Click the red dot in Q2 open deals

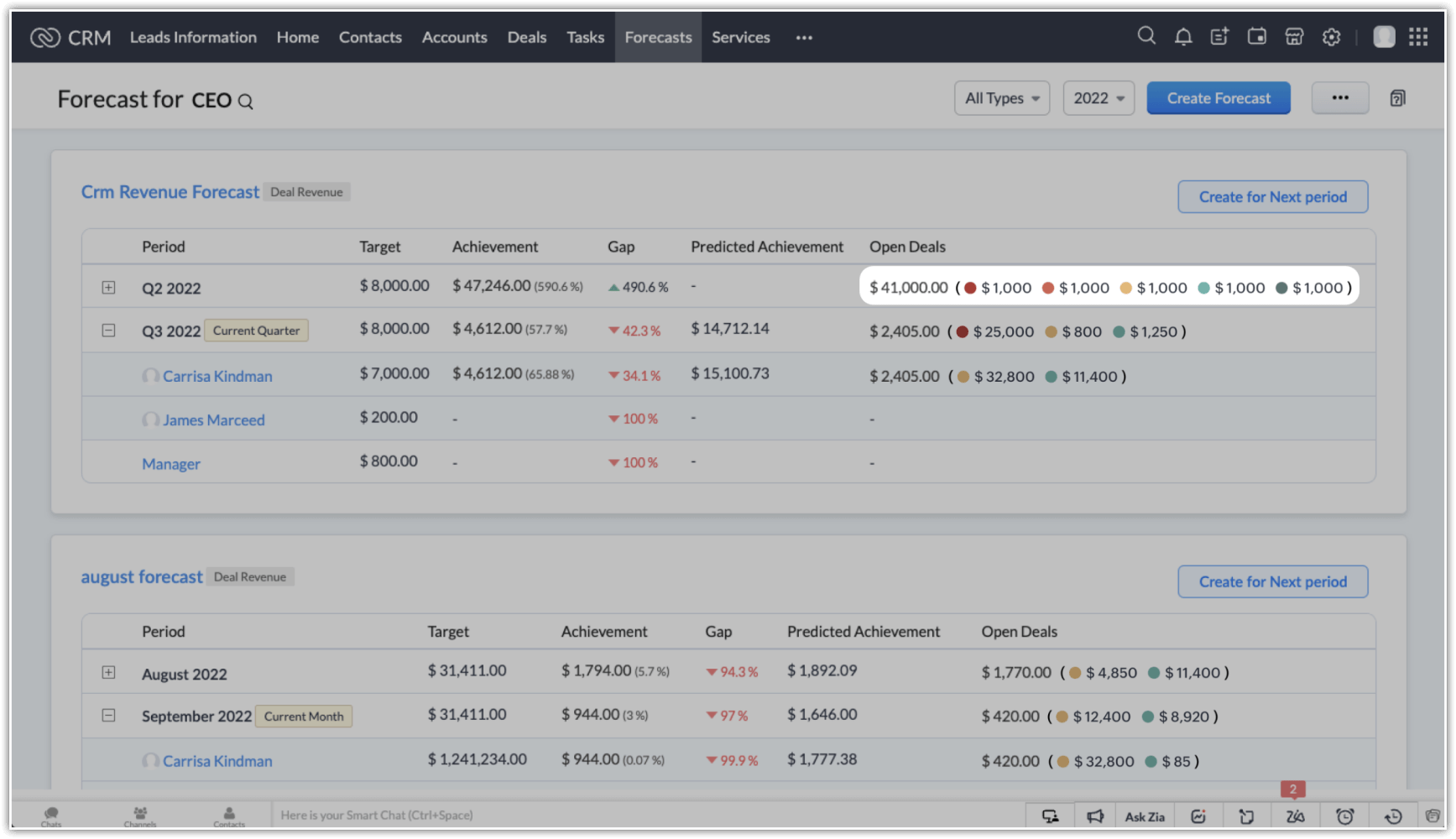pos(970,288)
